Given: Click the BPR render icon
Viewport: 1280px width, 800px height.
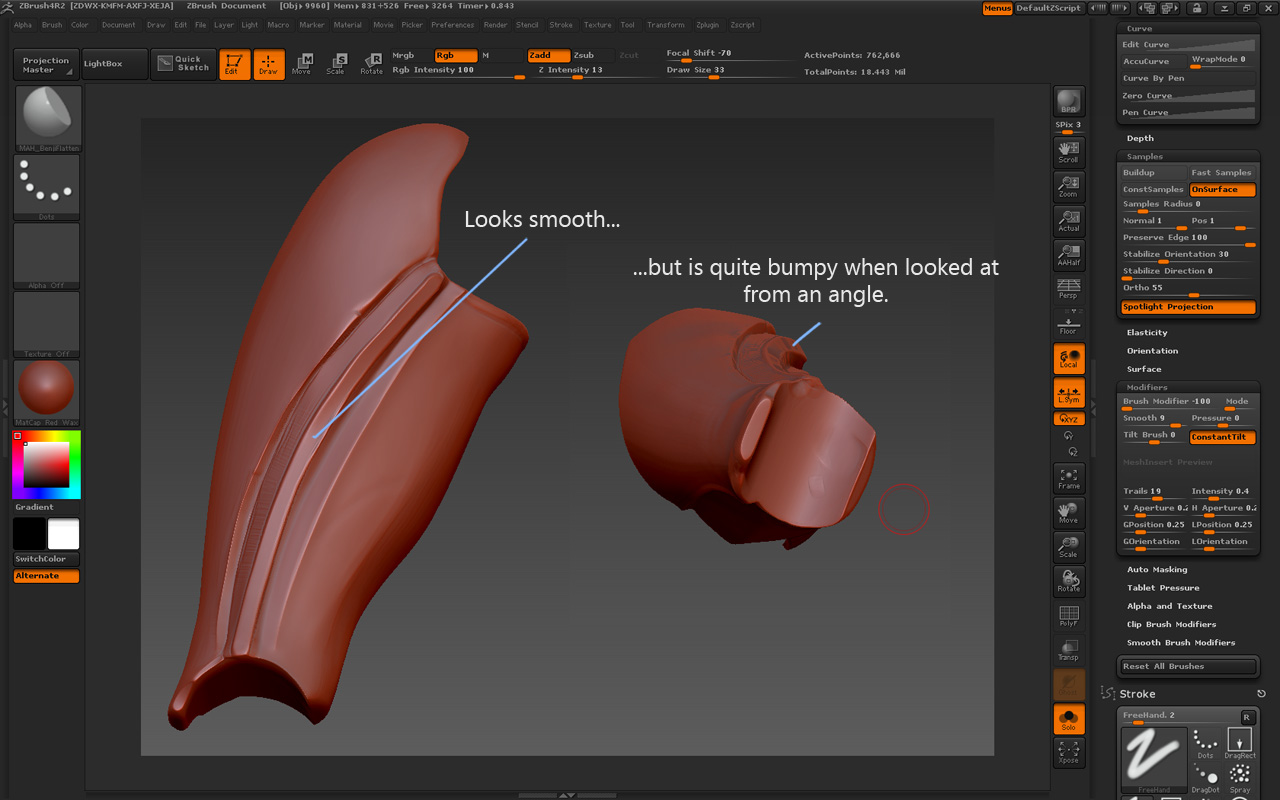Looking at the screenshot, I should (x=1069, y=101).
